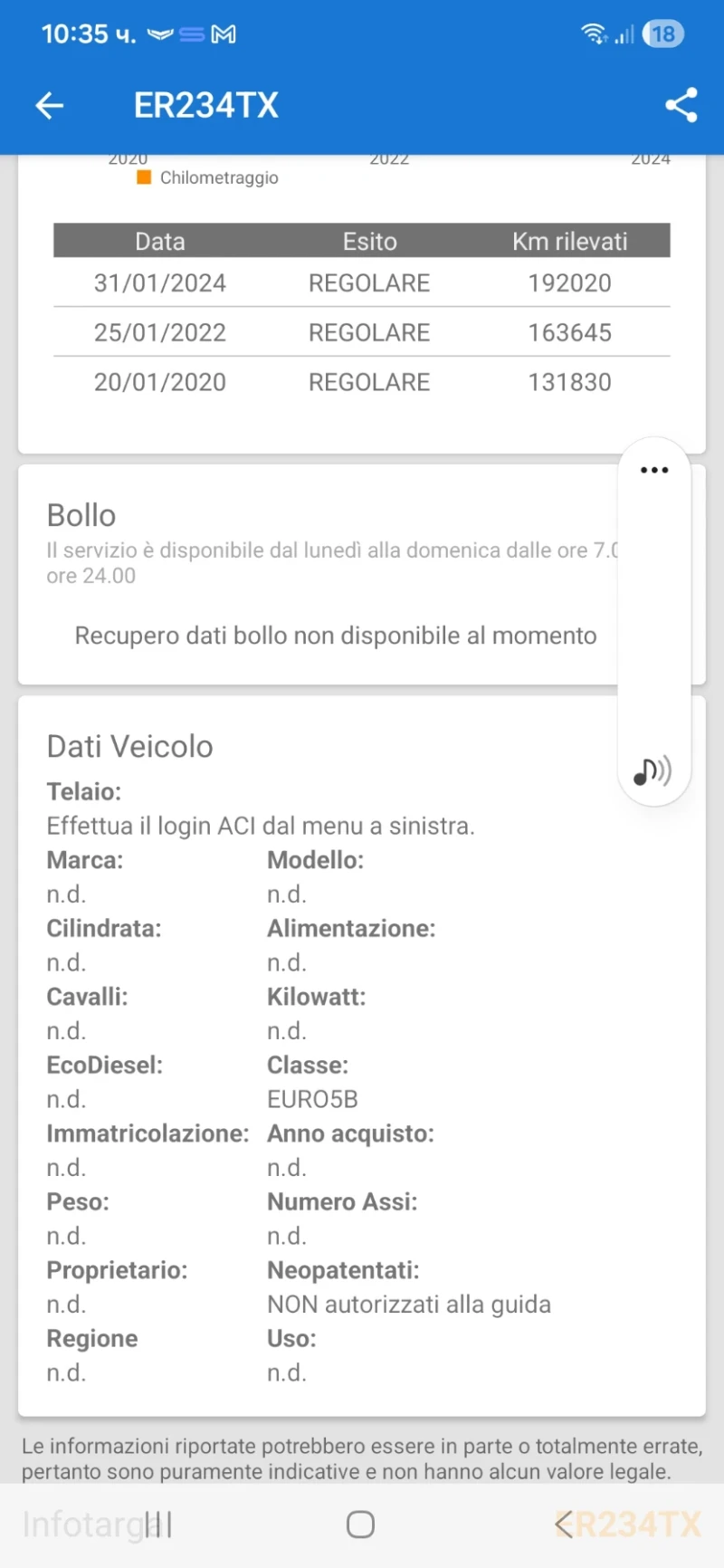Tap the ACI login prompt text
724x1568 pixels.
pyautogui.click(x=261, y=826)
